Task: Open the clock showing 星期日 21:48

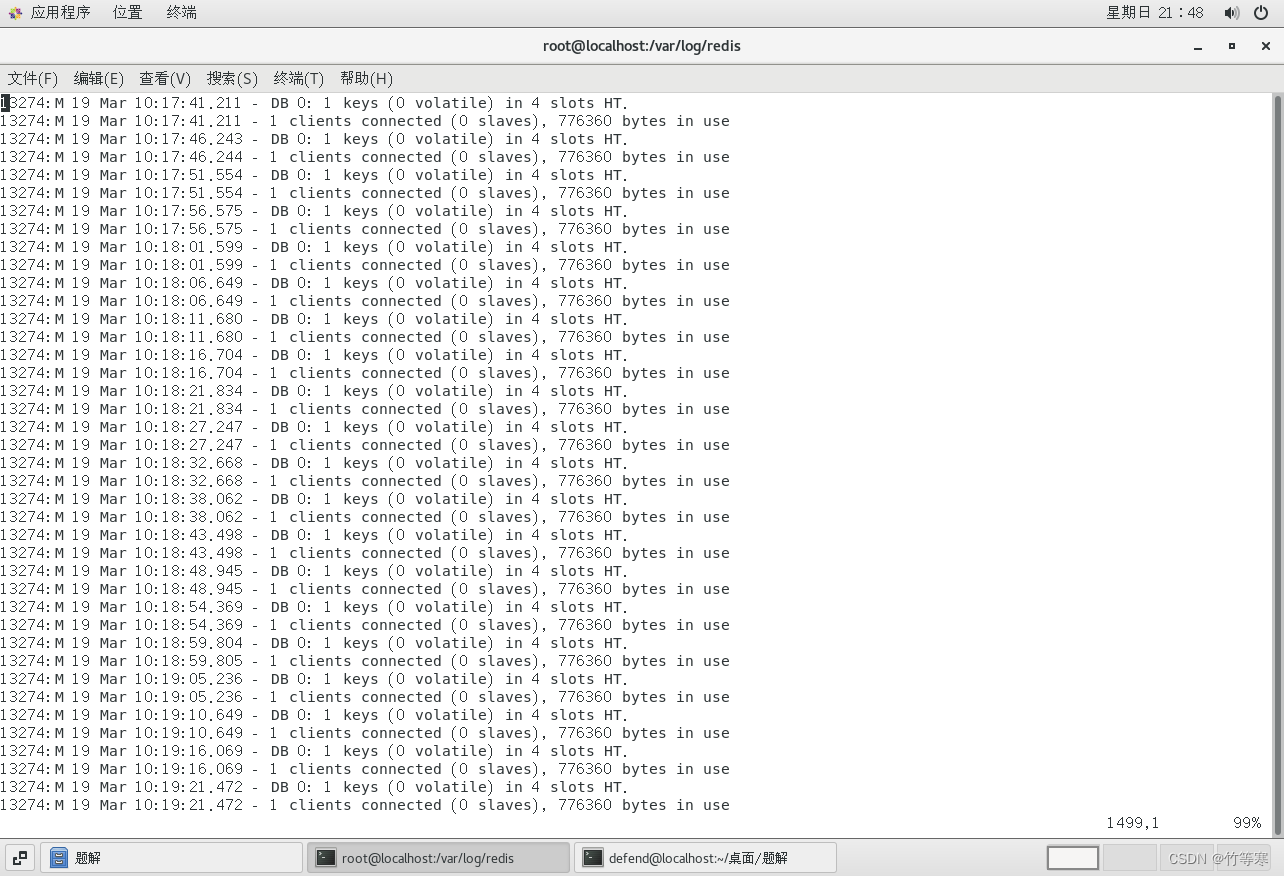Action: [x=1154, y=13]
